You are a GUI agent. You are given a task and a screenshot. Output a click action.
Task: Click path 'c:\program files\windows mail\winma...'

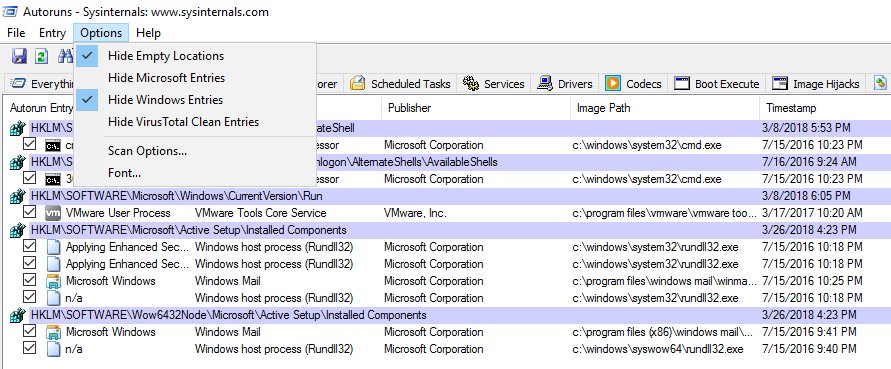pos(664,281)
